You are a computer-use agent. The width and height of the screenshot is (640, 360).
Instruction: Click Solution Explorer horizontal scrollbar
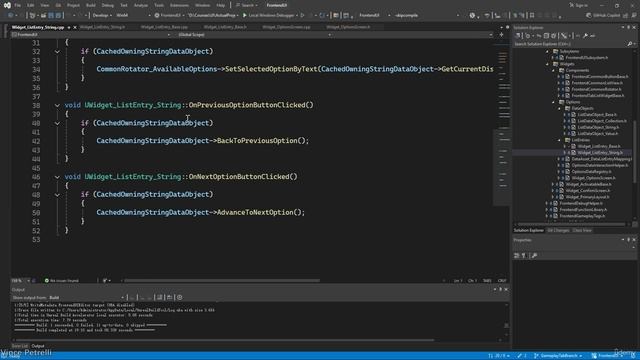571,224
